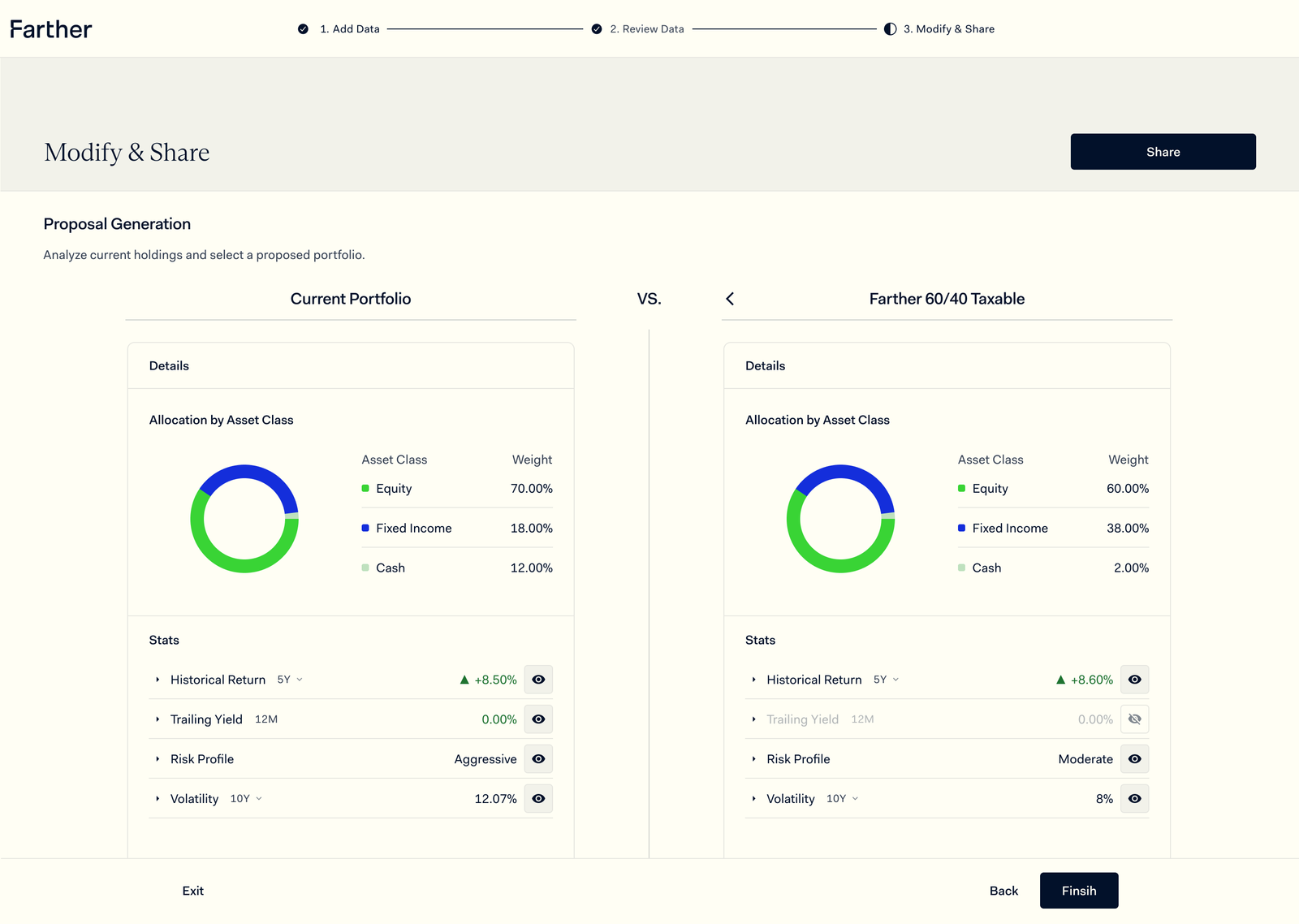Click the Exit link
Screen dimensions: 1299x924
192,891
